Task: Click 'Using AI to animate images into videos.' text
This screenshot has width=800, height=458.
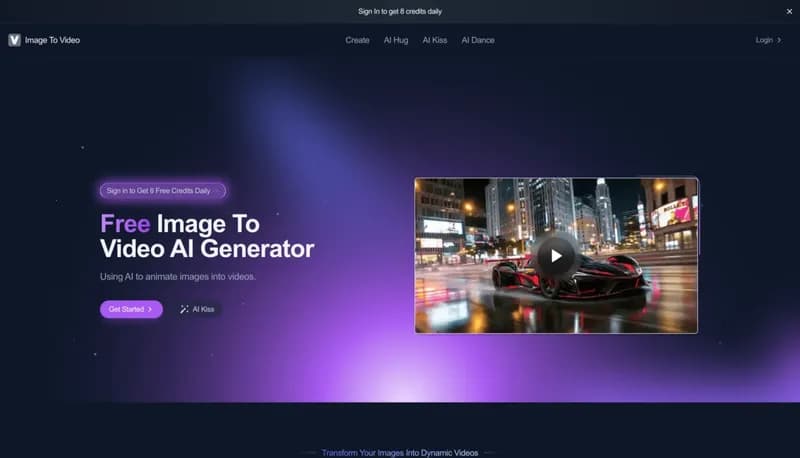Action: (178, 276)
